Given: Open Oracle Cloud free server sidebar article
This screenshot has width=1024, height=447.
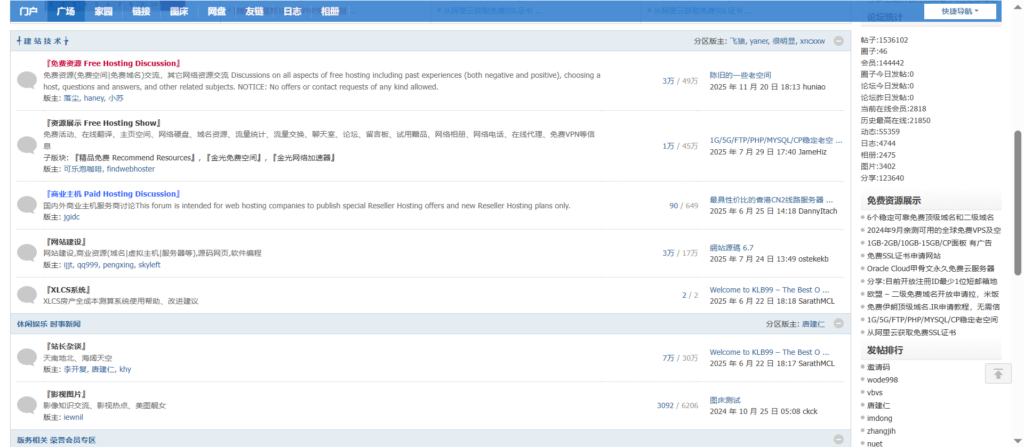Looking at the screenshot, I should (x=930, y=268).
